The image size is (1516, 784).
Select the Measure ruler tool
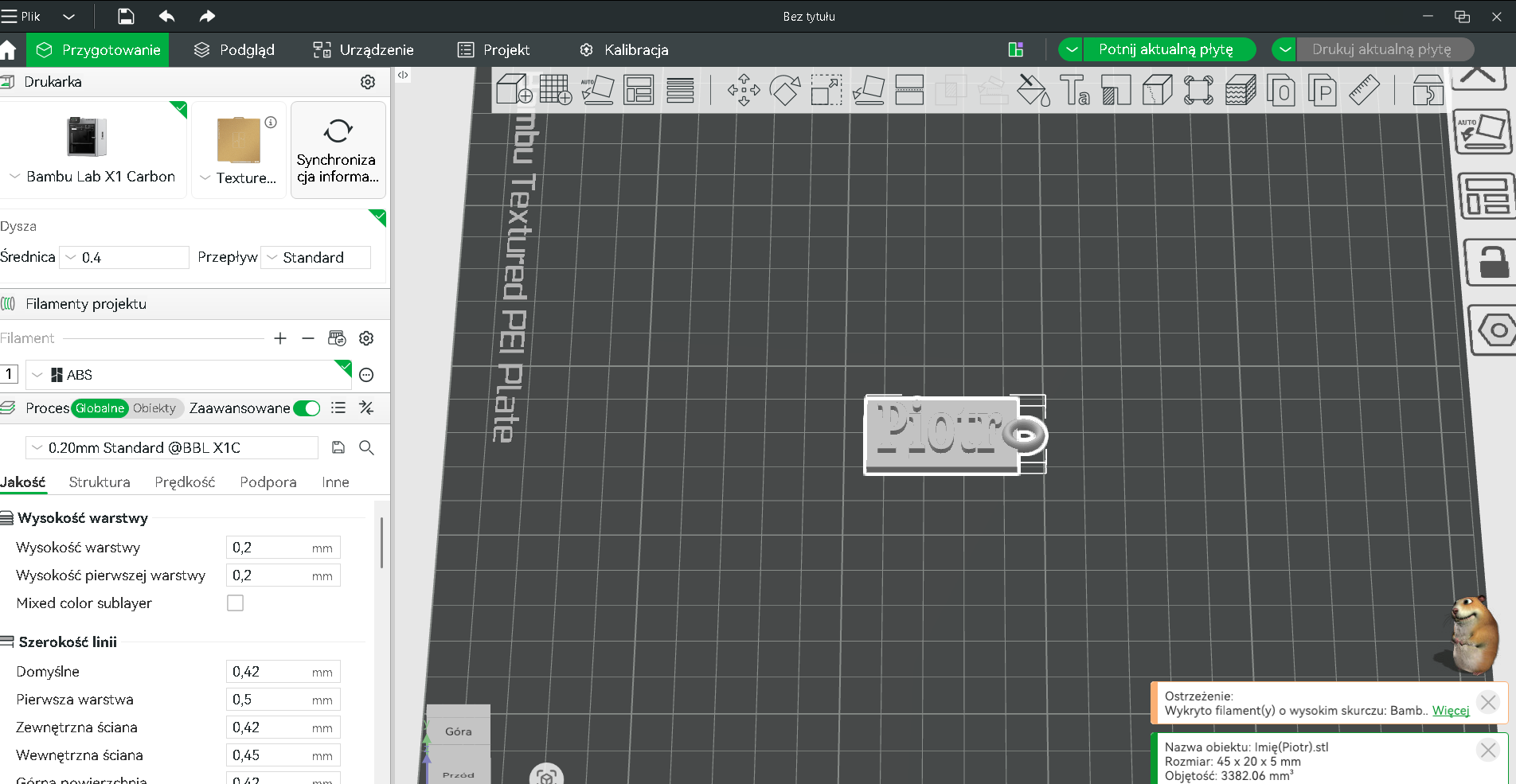coord(1364,90)
